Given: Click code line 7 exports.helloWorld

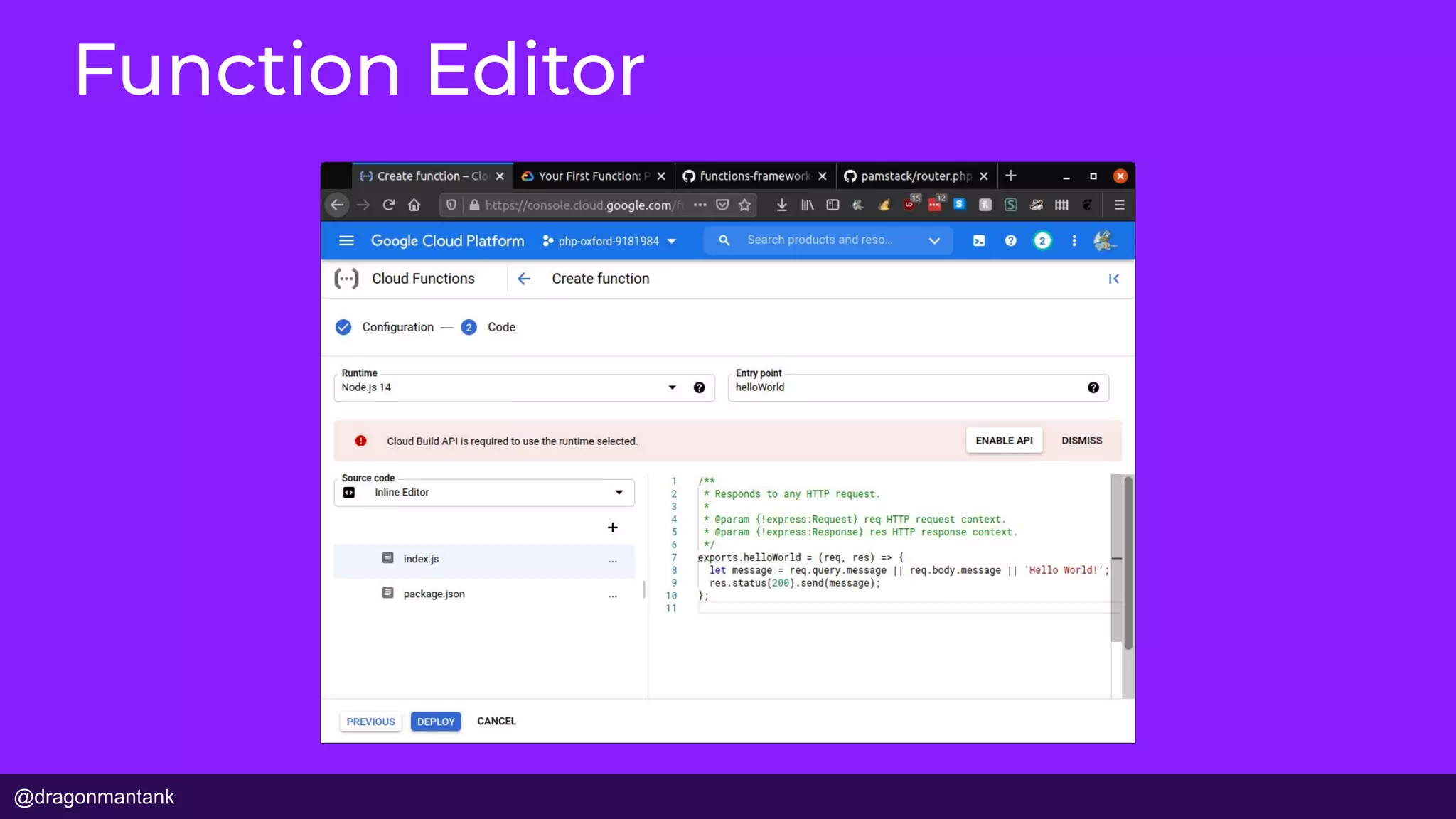Looking at the screenshot, I should click(x=801, y=557).
